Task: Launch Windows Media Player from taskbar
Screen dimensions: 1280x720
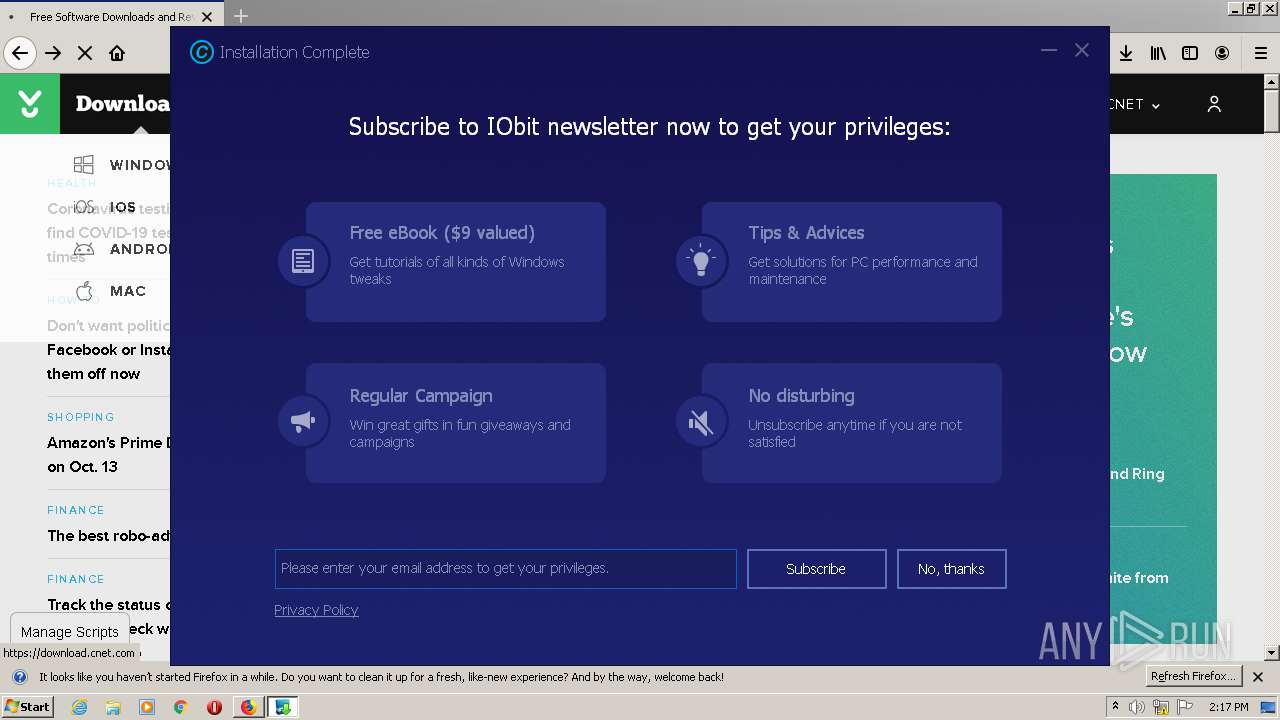Action: click(147, 707)
